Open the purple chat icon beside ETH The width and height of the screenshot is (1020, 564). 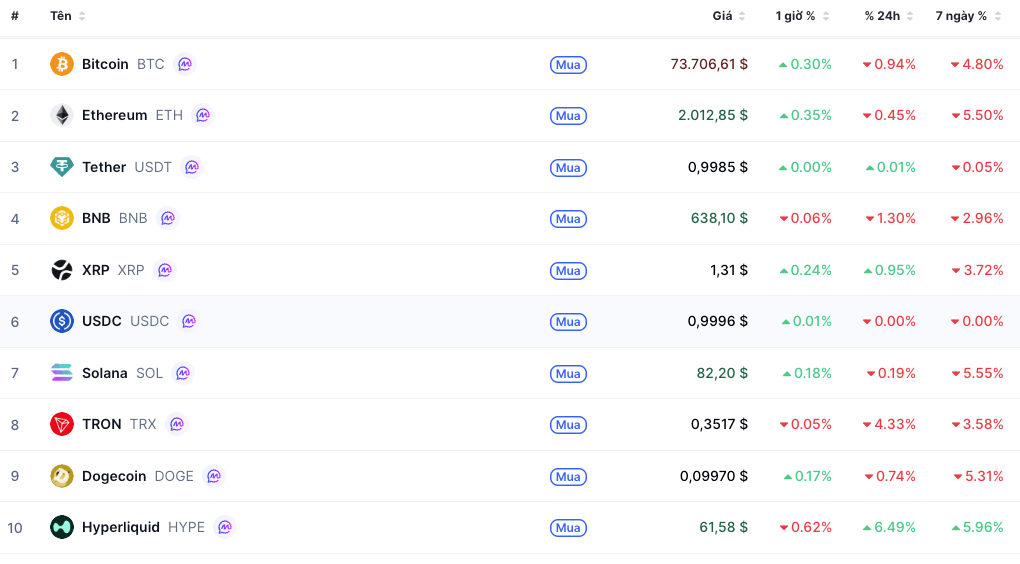pyautogui.click(x=203, y=115)
